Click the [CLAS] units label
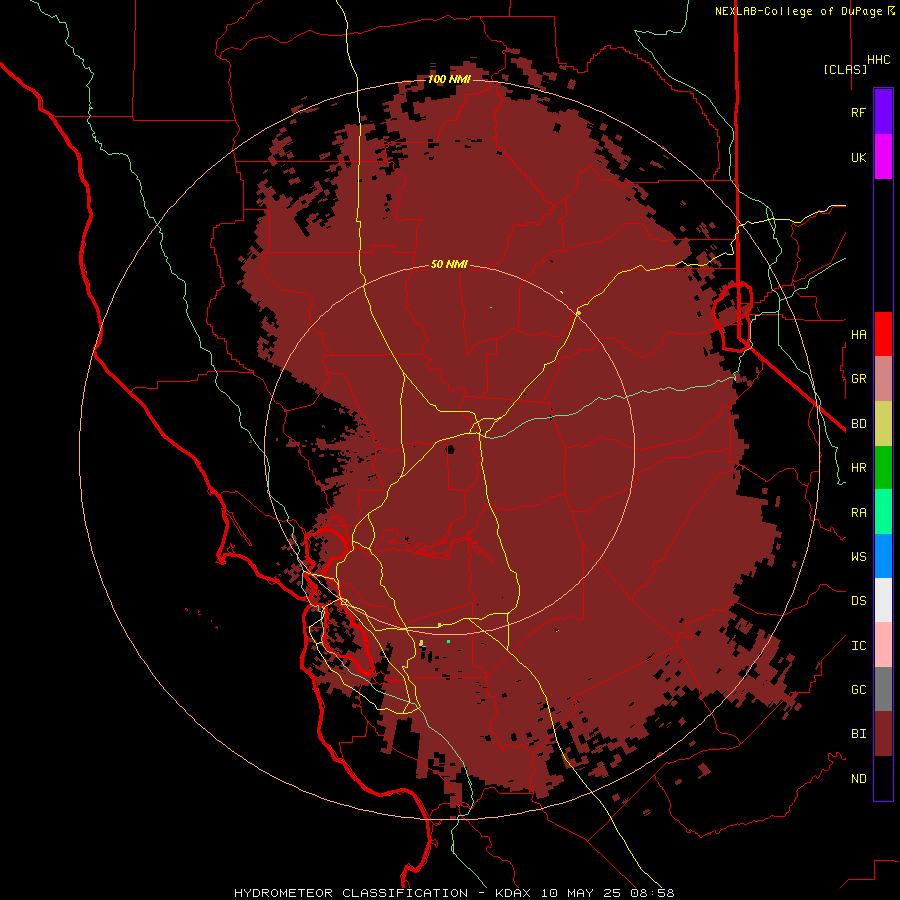 click(x=844, y=69)
